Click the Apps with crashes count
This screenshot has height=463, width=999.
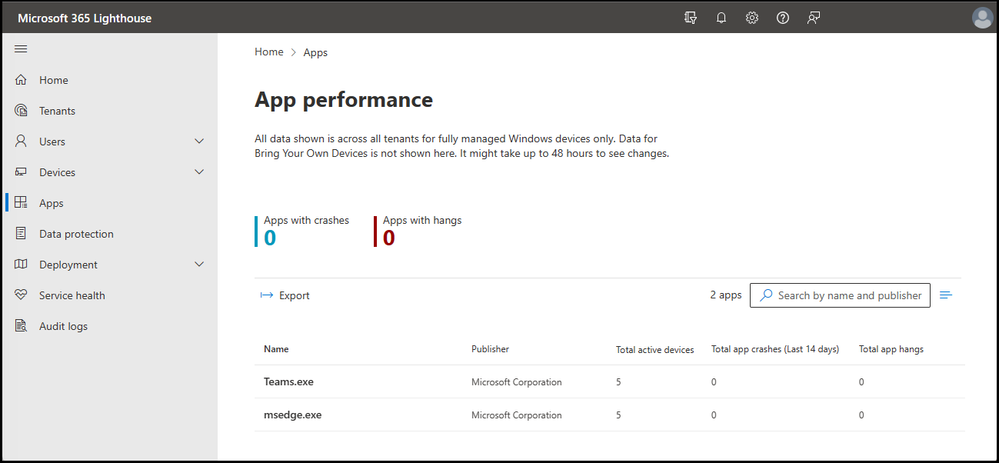click(270, 238)
